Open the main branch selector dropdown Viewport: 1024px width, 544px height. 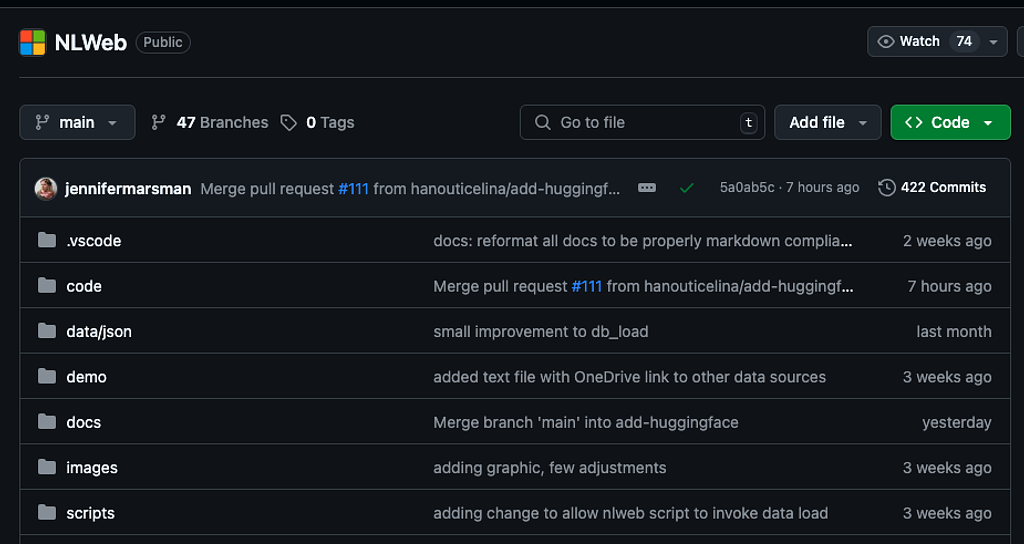coord(77,122)
